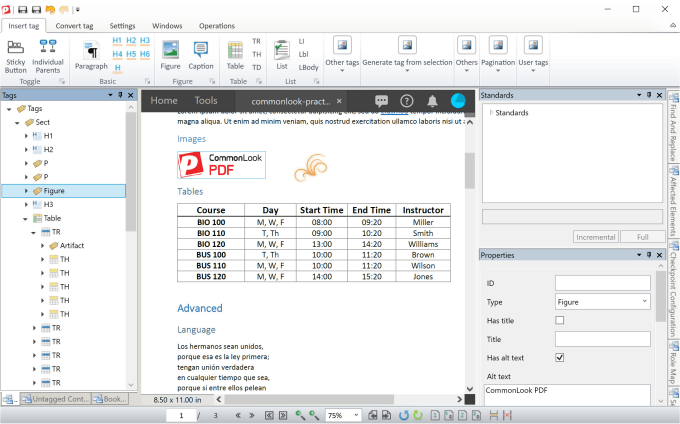Open the Type dropdown showing Figure
This screenshot has height=424, width=680.
tap(602, 302)
